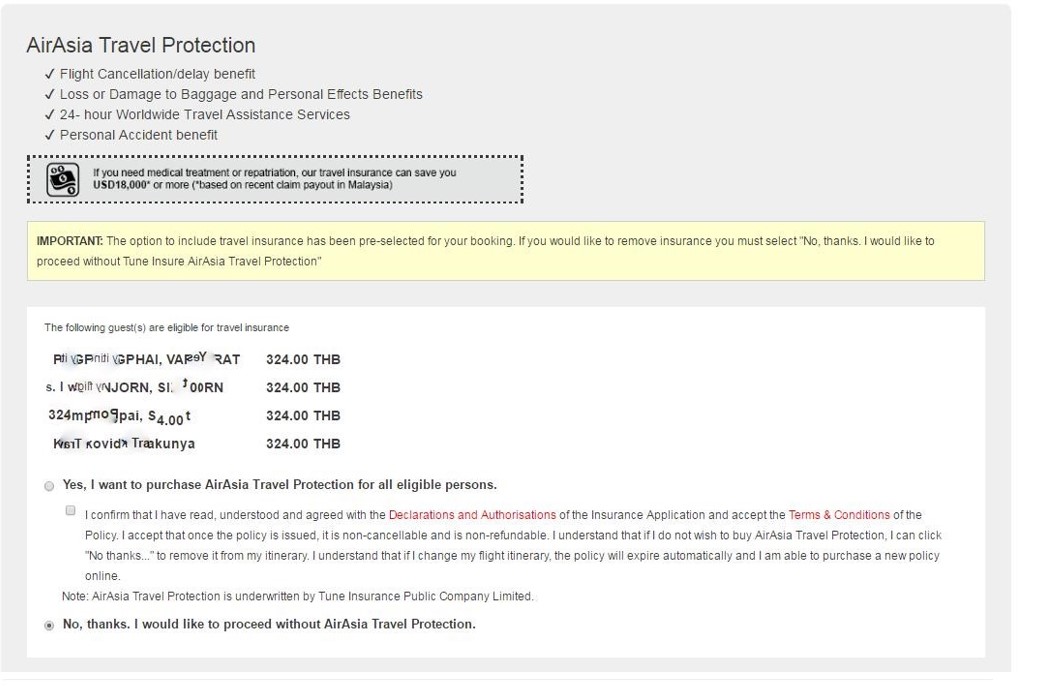
Task: Click '24- hour Worldwide Travel Assistance Services'
Action: click(x=204, y=115)
